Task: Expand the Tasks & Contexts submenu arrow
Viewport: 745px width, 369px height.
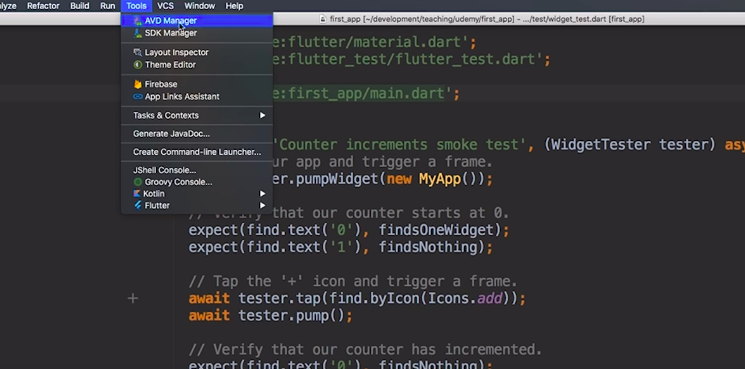Action: tap(262, 115)
